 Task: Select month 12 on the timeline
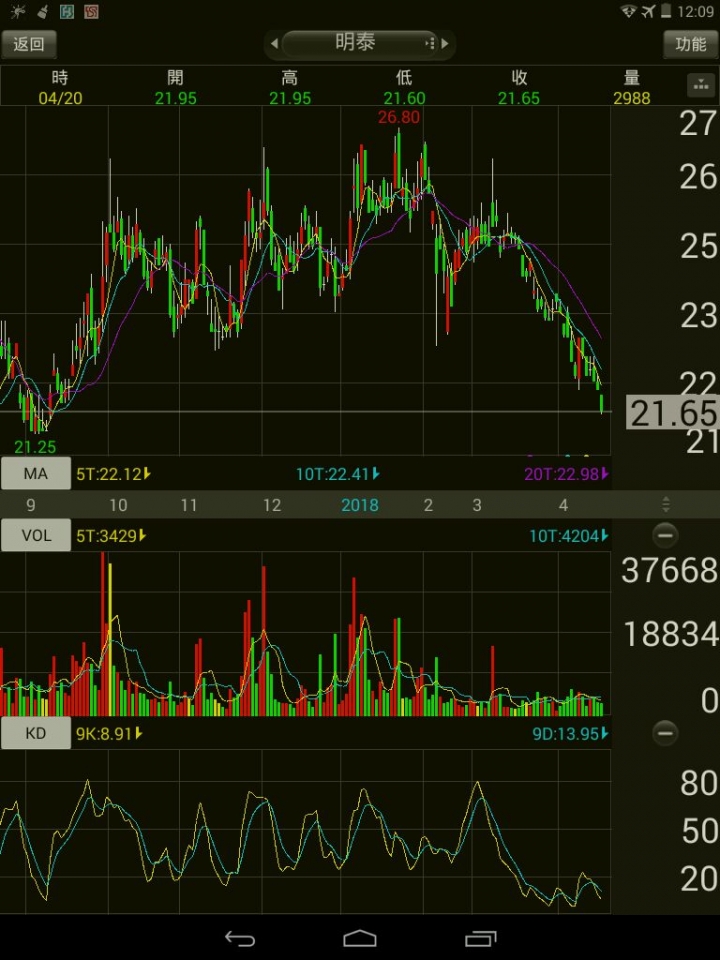click(272, 505)
